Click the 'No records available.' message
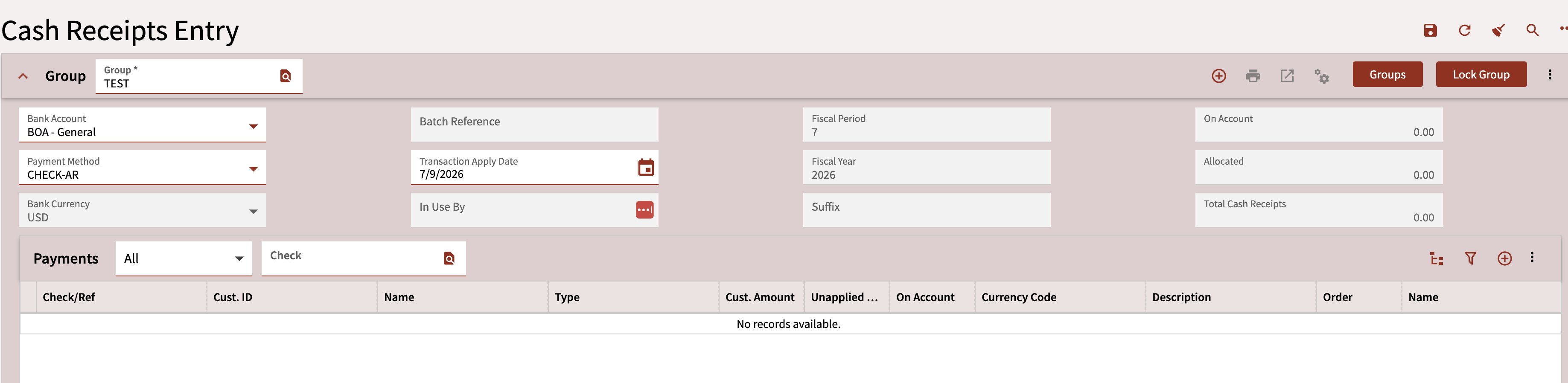This screenshot has height=383, width=1568. coord(788,324)
